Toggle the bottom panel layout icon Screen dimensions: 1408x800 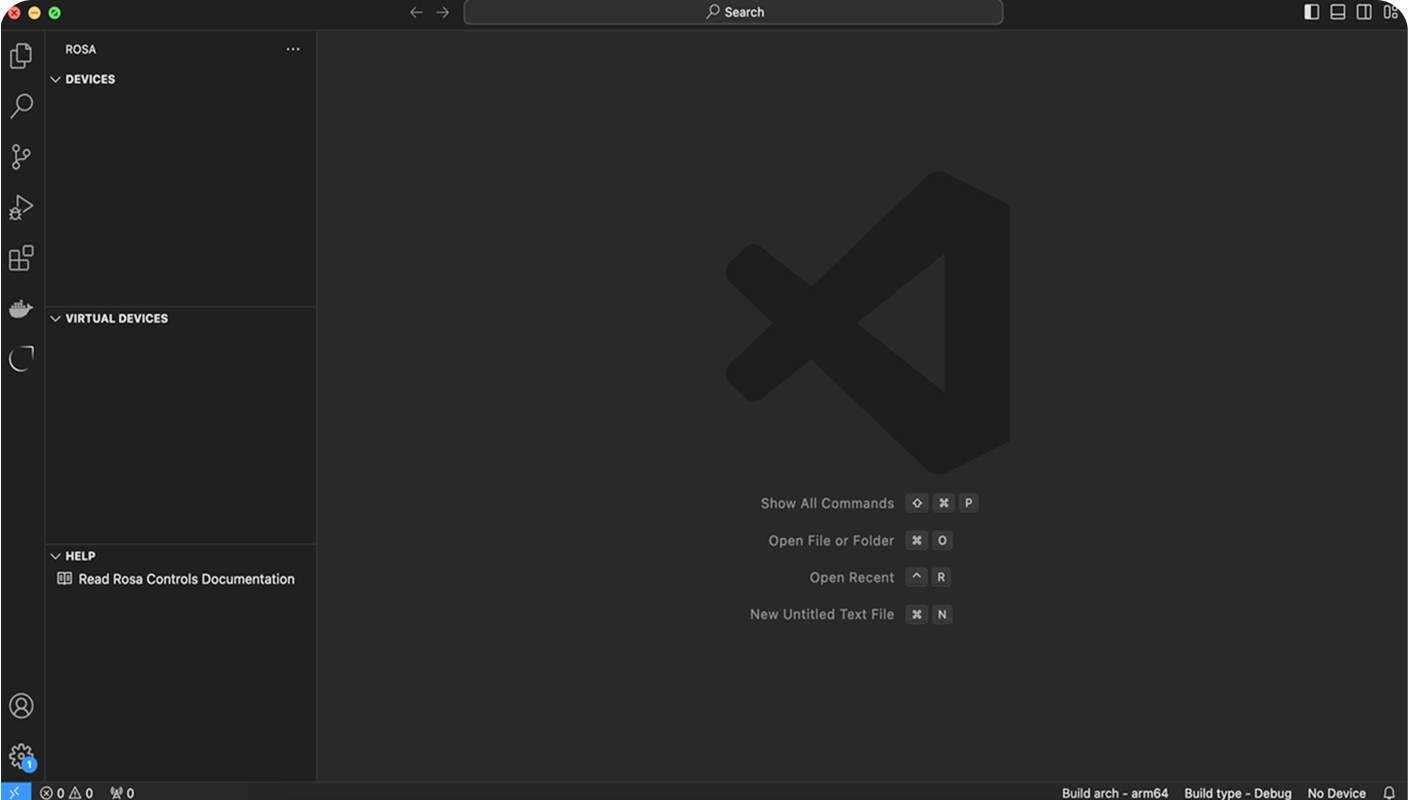[1338, 12]
